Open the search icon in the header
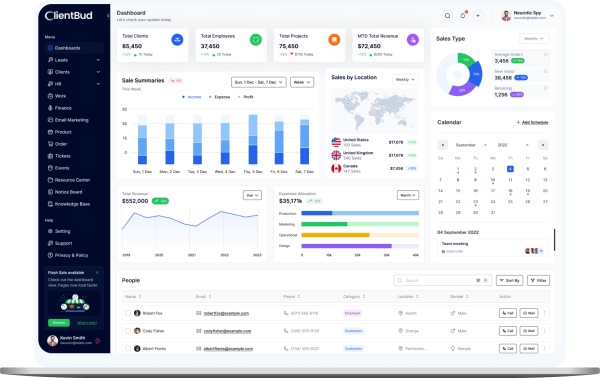This screenshot has height=378, width=600. coord(447,16)
